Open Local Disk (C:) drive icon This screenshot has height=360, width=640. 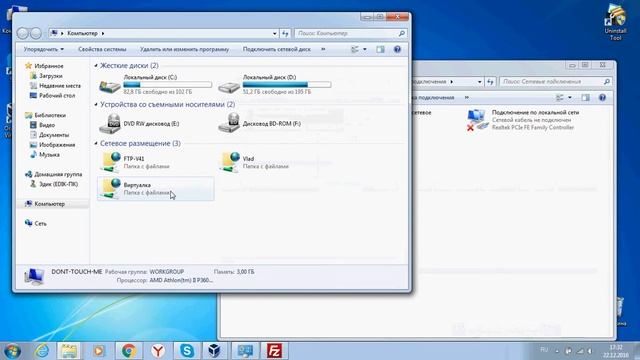(x=110, y=86)
